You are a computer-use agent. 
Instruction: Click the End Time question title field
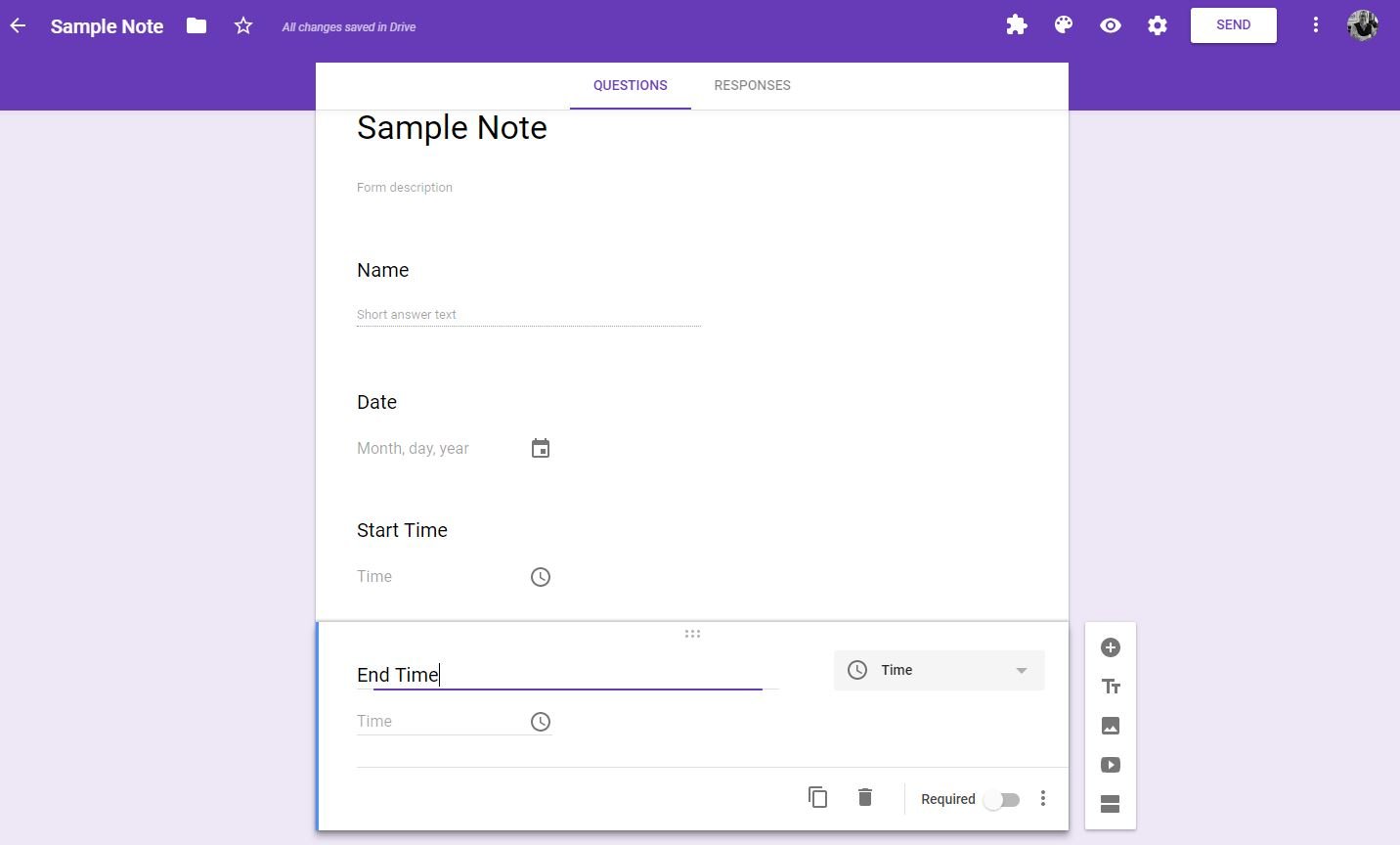point(567,675)
